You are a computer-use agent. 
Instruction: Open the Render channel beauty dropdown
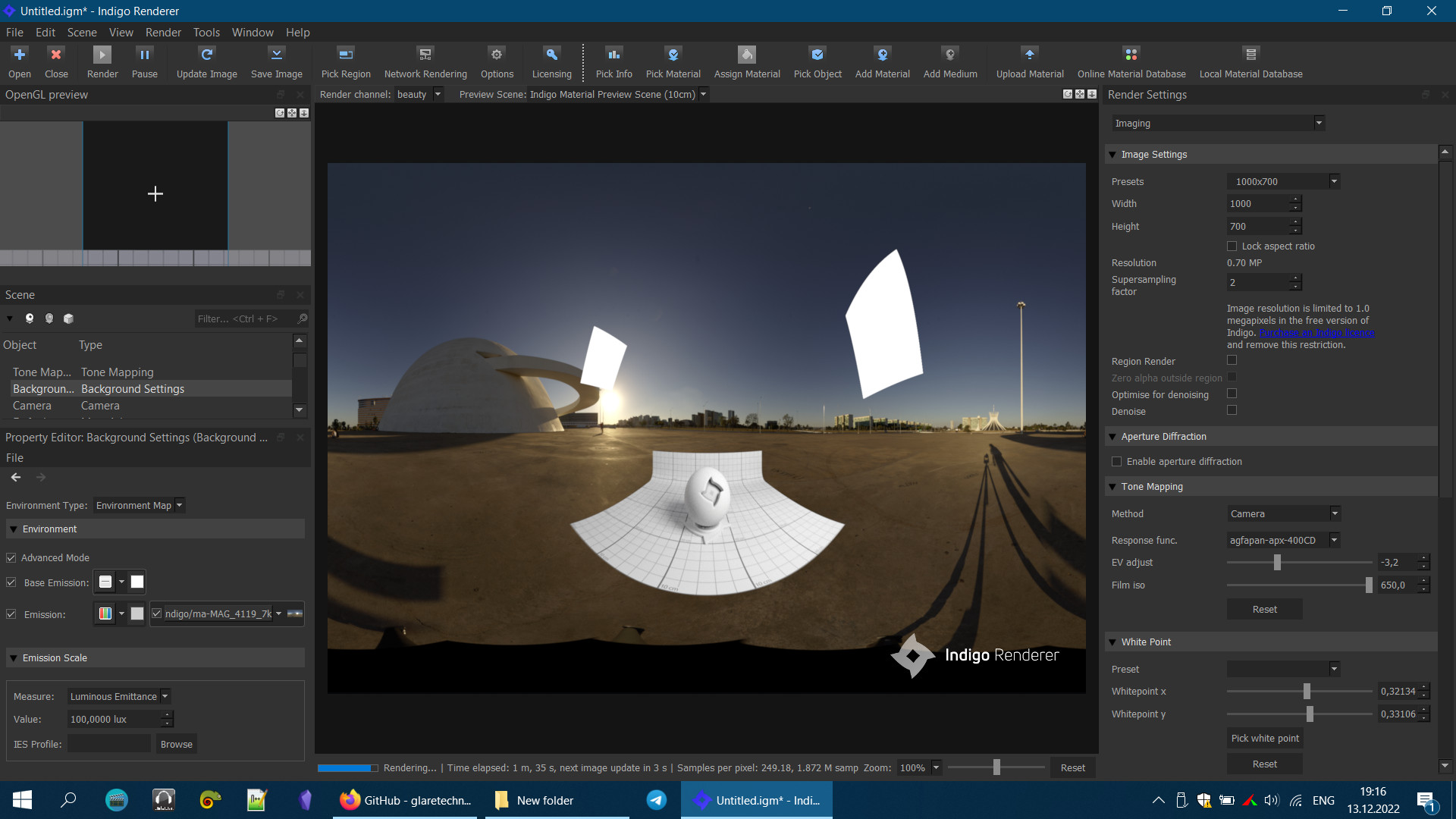click(x=419, y=95)
